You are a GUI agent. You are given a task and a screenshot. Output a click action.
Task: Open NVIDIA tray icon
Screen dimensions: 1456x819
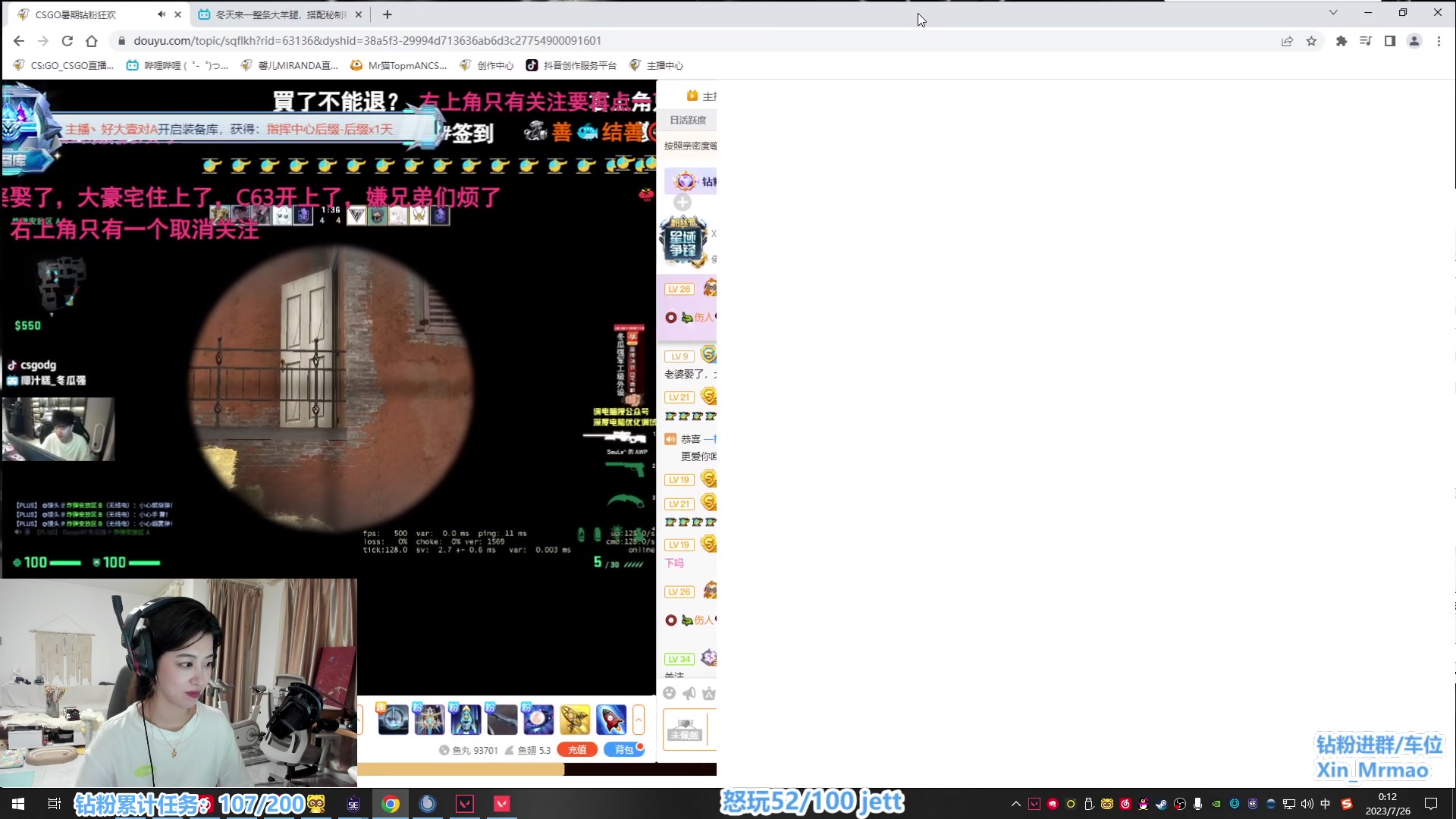pos(1216,804)
